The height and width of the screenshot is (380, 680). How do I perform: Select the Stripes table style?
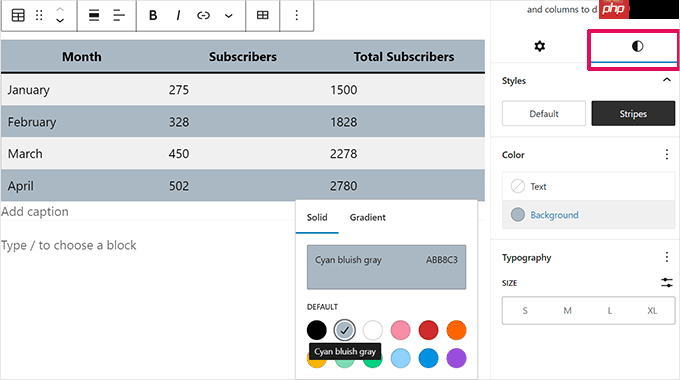click(x=633, y=114)
